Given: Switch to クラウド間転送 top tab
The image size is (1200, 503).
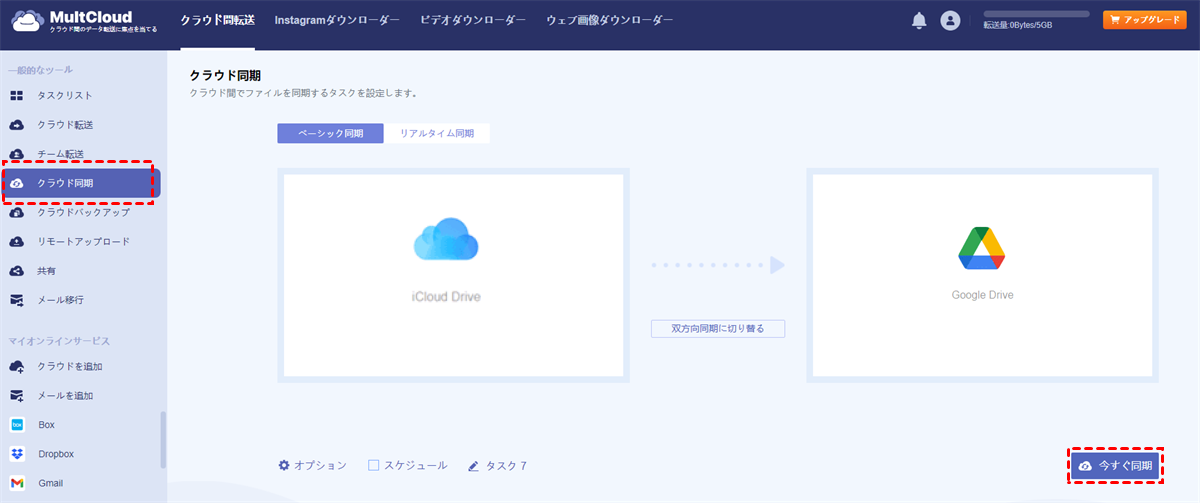Looking at the screenshot, I should [218, 20].
